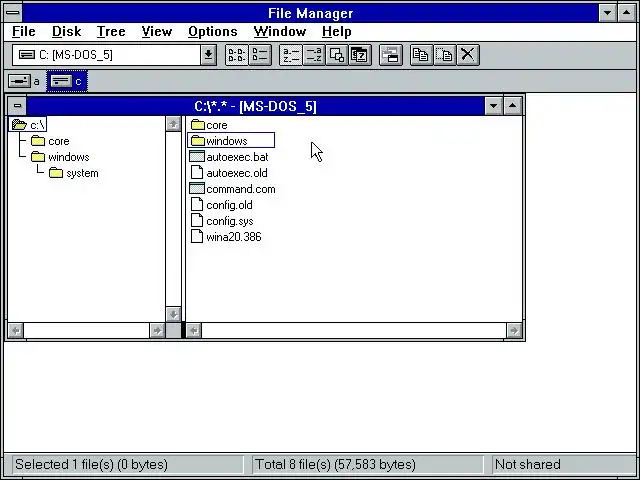Open C:\*.* child window control menu
The image size is (640, 480).
[x=17, y=106]
